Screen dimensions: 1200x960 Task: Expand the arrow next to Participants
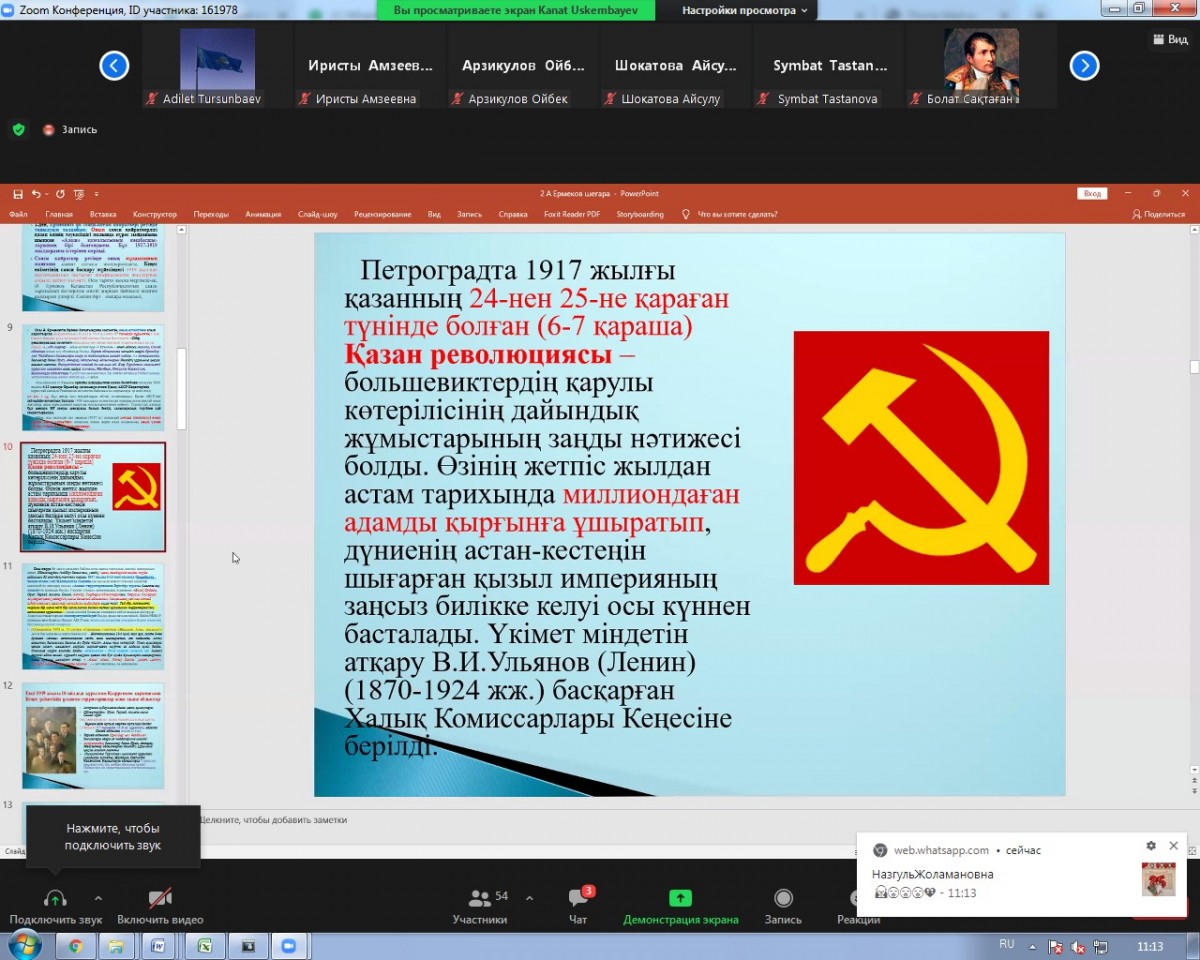529,897
